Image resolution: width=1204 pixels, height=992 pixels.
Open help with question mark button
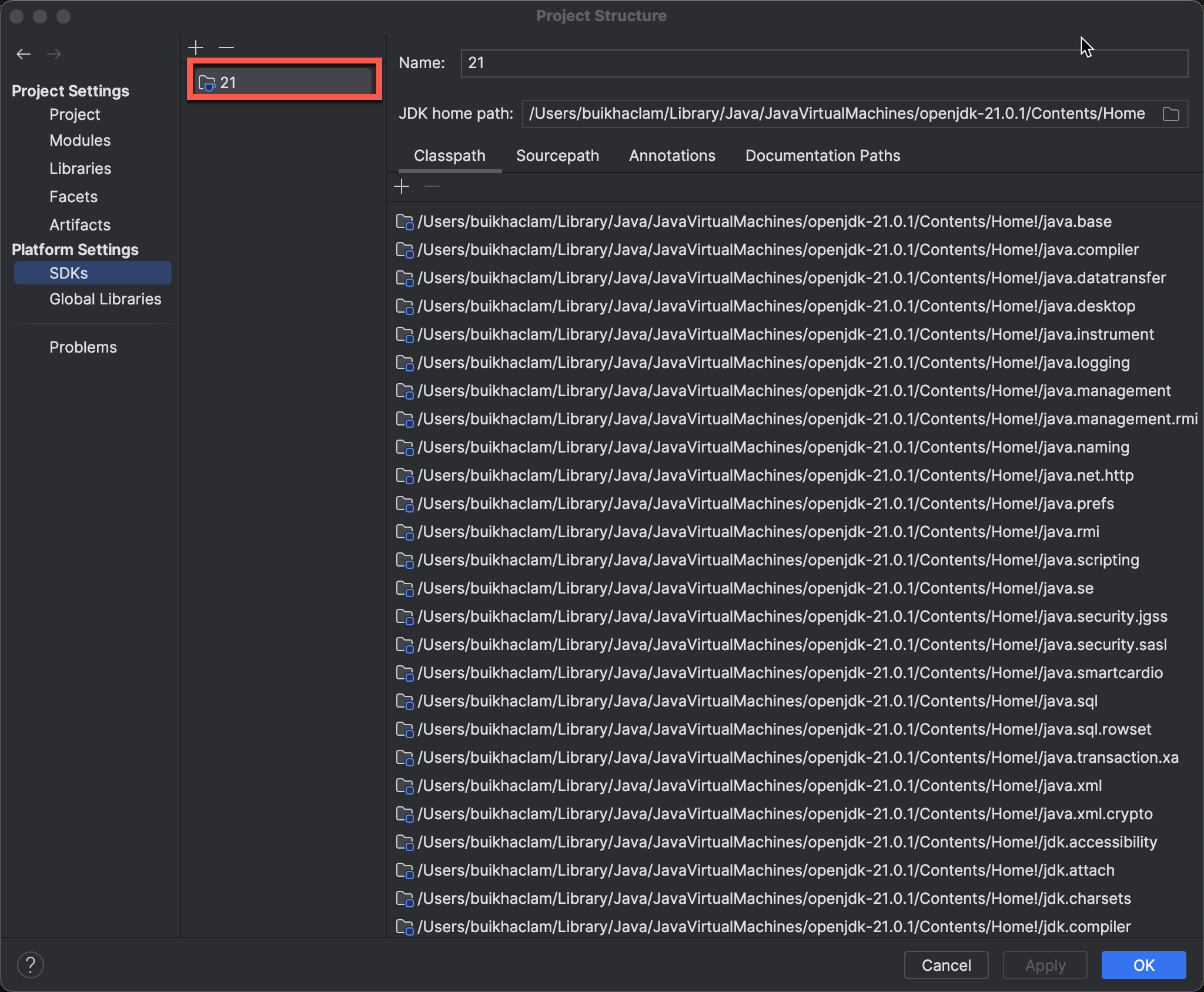pos(31,965)
